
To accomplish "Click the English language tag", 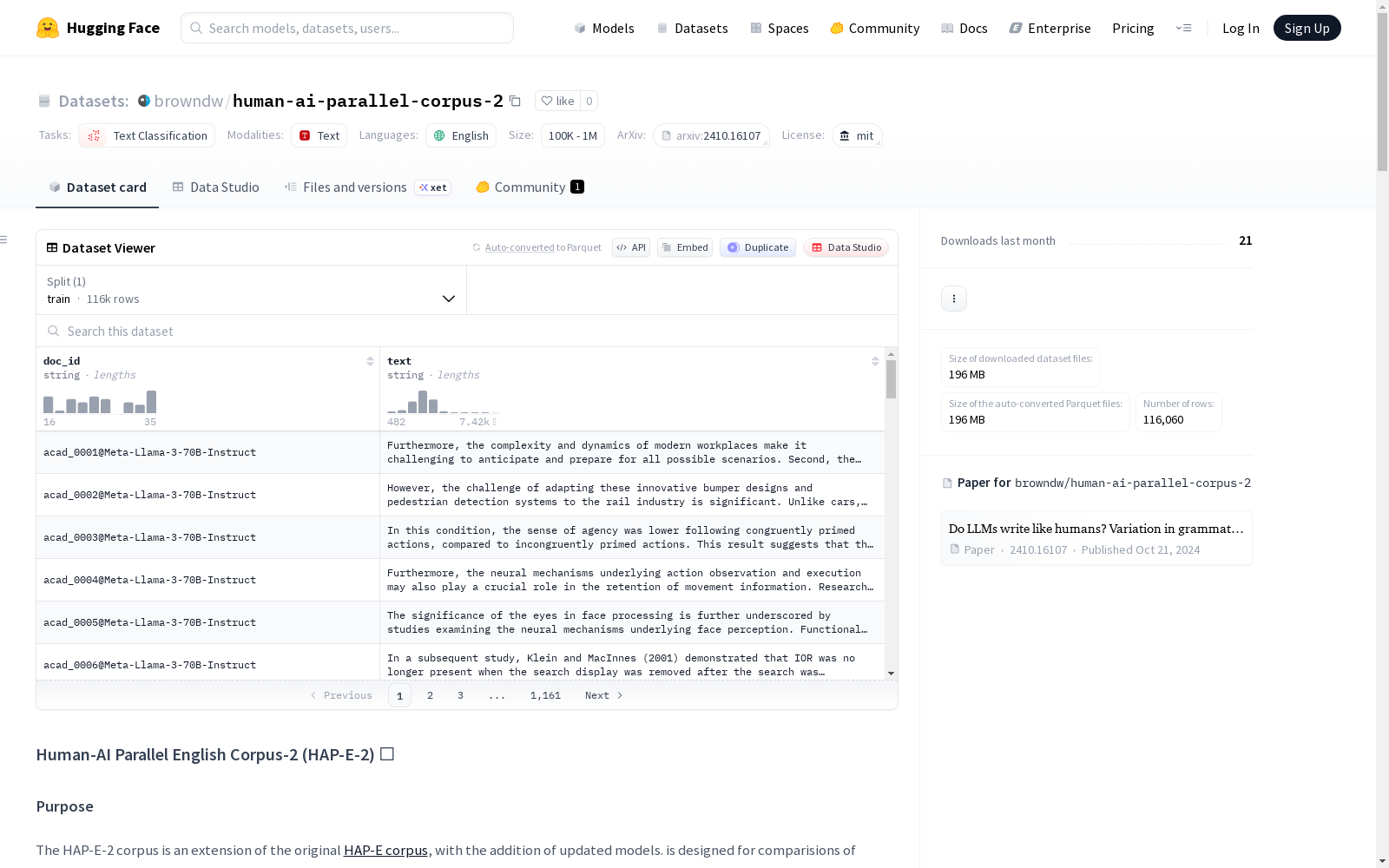I will 461,135.
